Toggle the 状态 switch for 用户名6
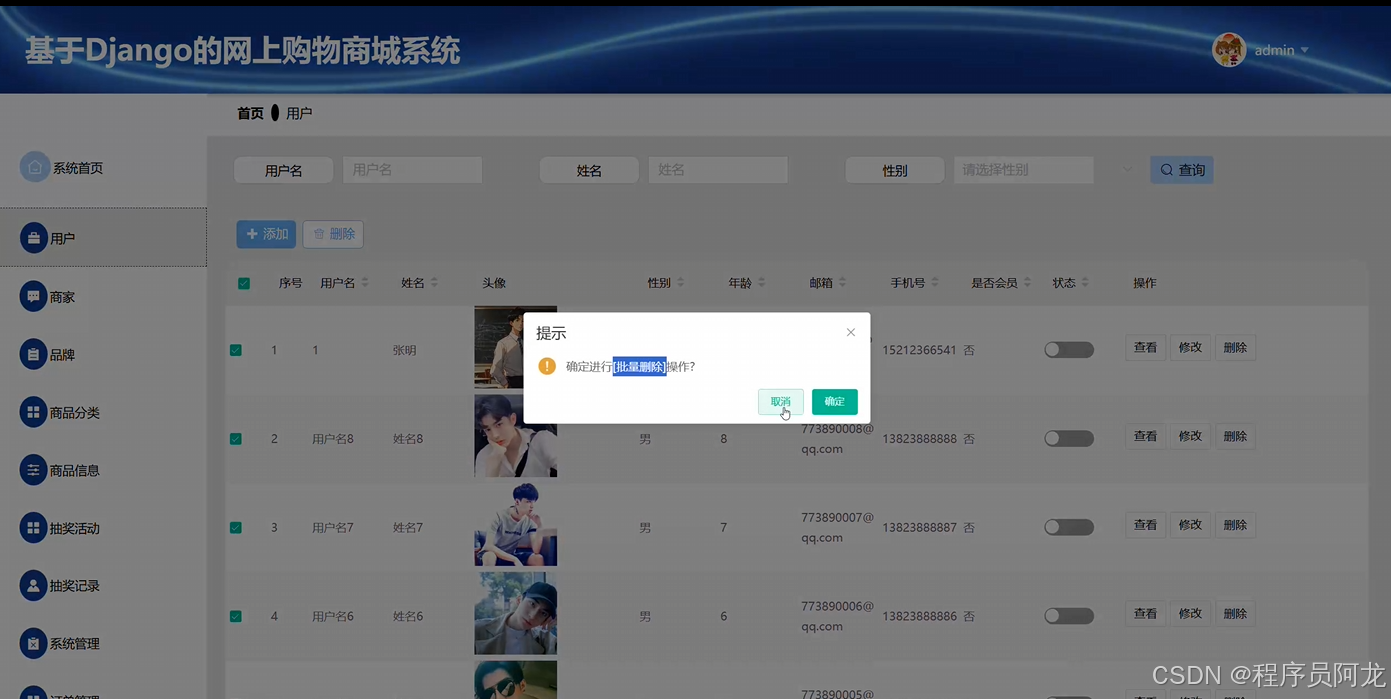 (x=1069, y=616)
